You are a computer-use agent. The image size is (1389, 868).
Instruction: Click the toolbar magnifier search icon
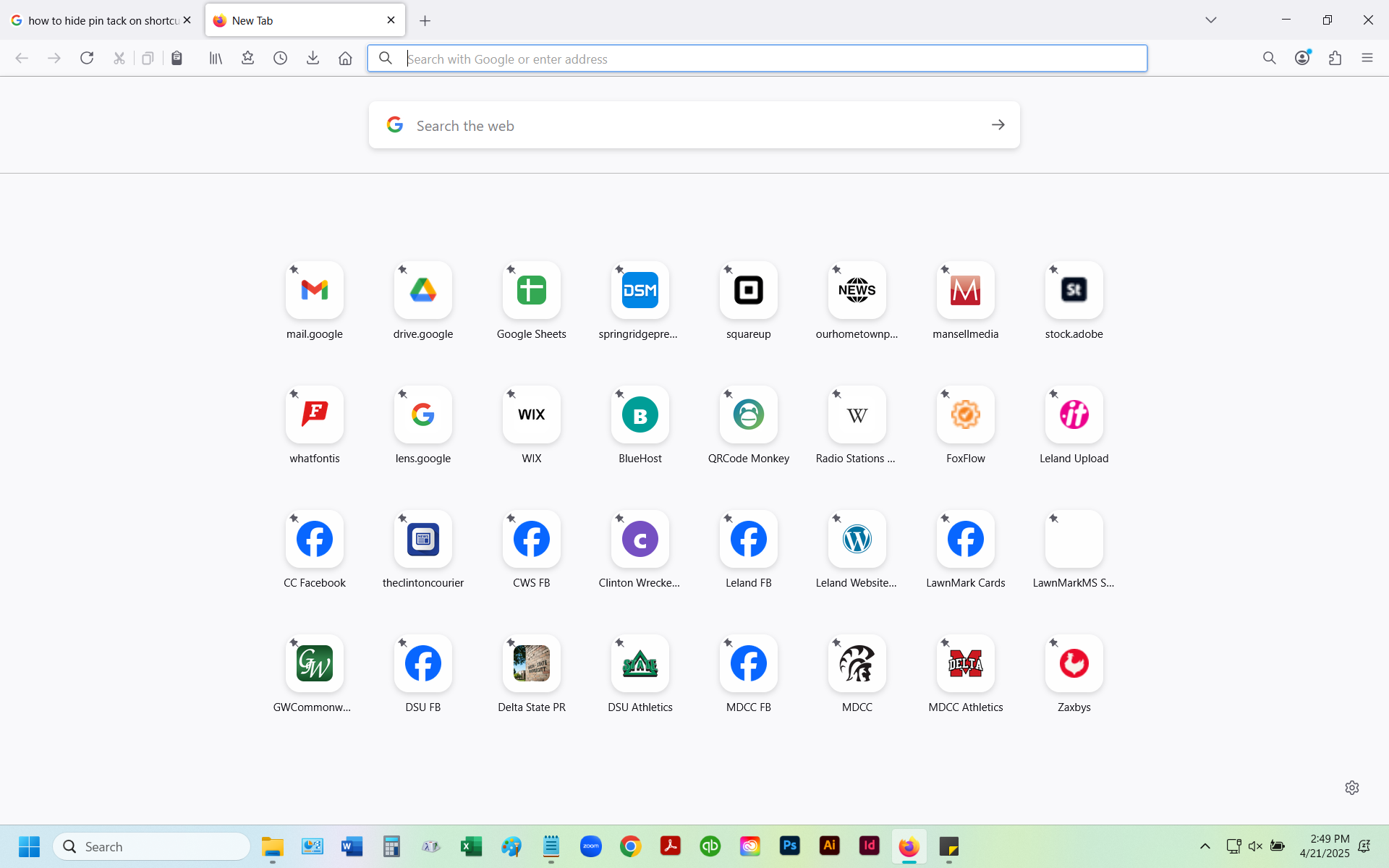point(1269,58)
